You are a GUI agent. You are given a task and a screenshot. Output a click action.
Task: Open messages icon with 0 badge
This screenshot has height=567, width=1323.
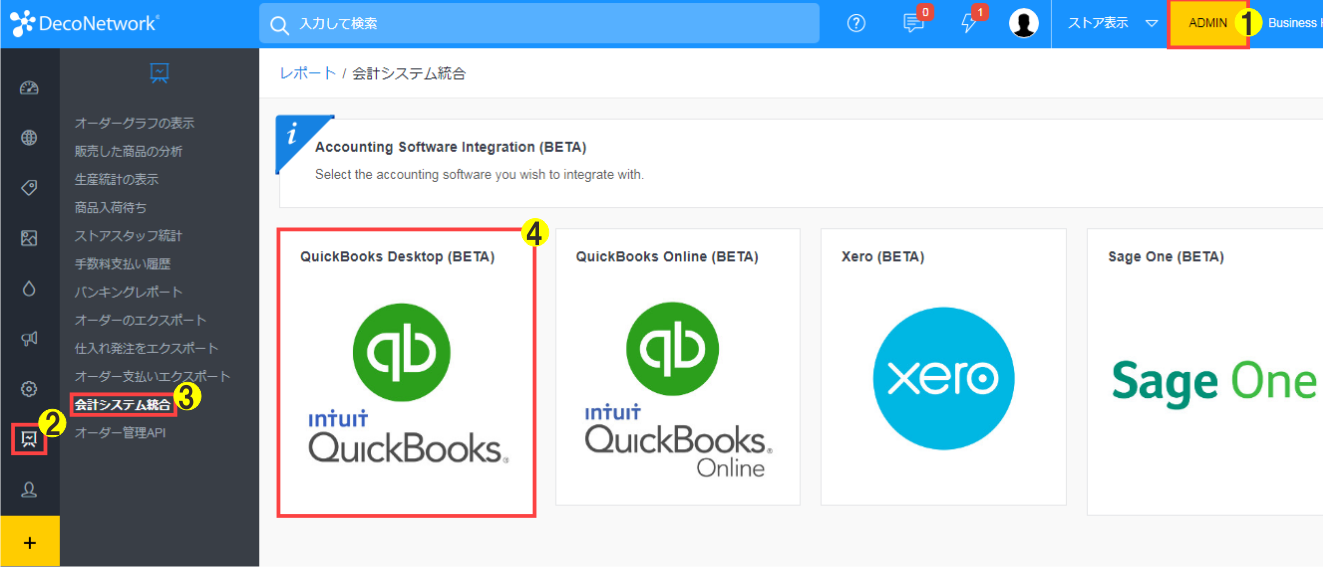point(913,23)
